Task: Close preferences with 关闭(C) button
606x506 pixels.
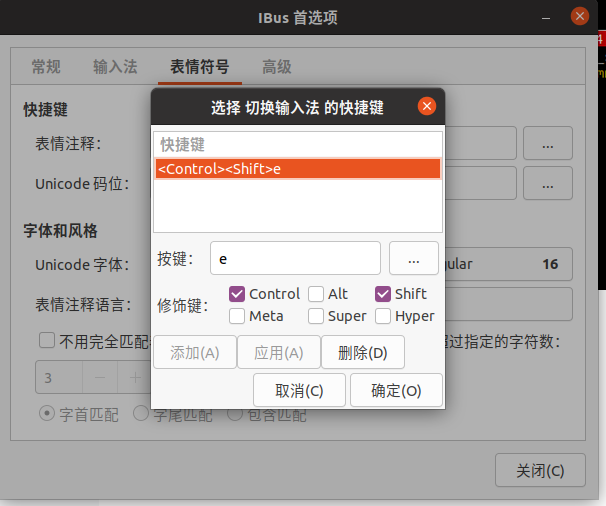Action: click(x=540, y=470)
